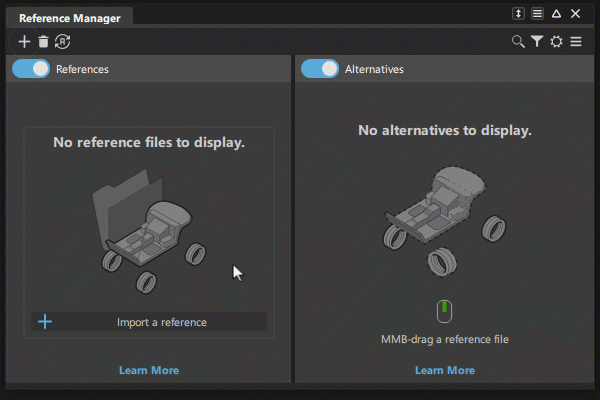Open the gear settings icon
600x400 pixels.
556,41
